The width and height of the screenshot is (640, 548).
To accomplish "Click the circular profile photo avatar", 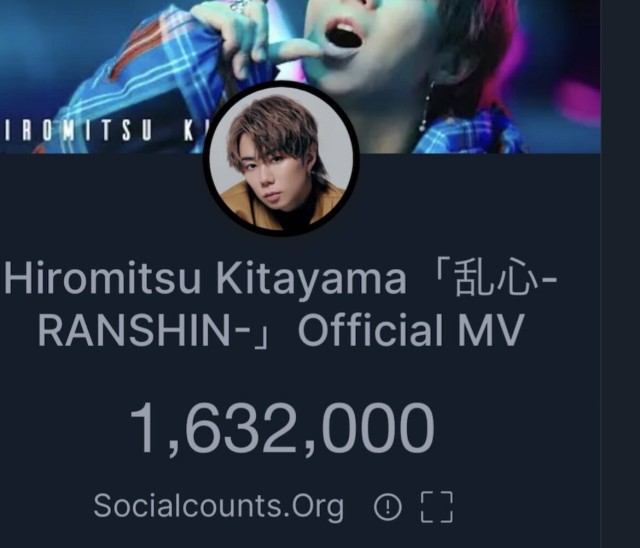I will 281,158.
